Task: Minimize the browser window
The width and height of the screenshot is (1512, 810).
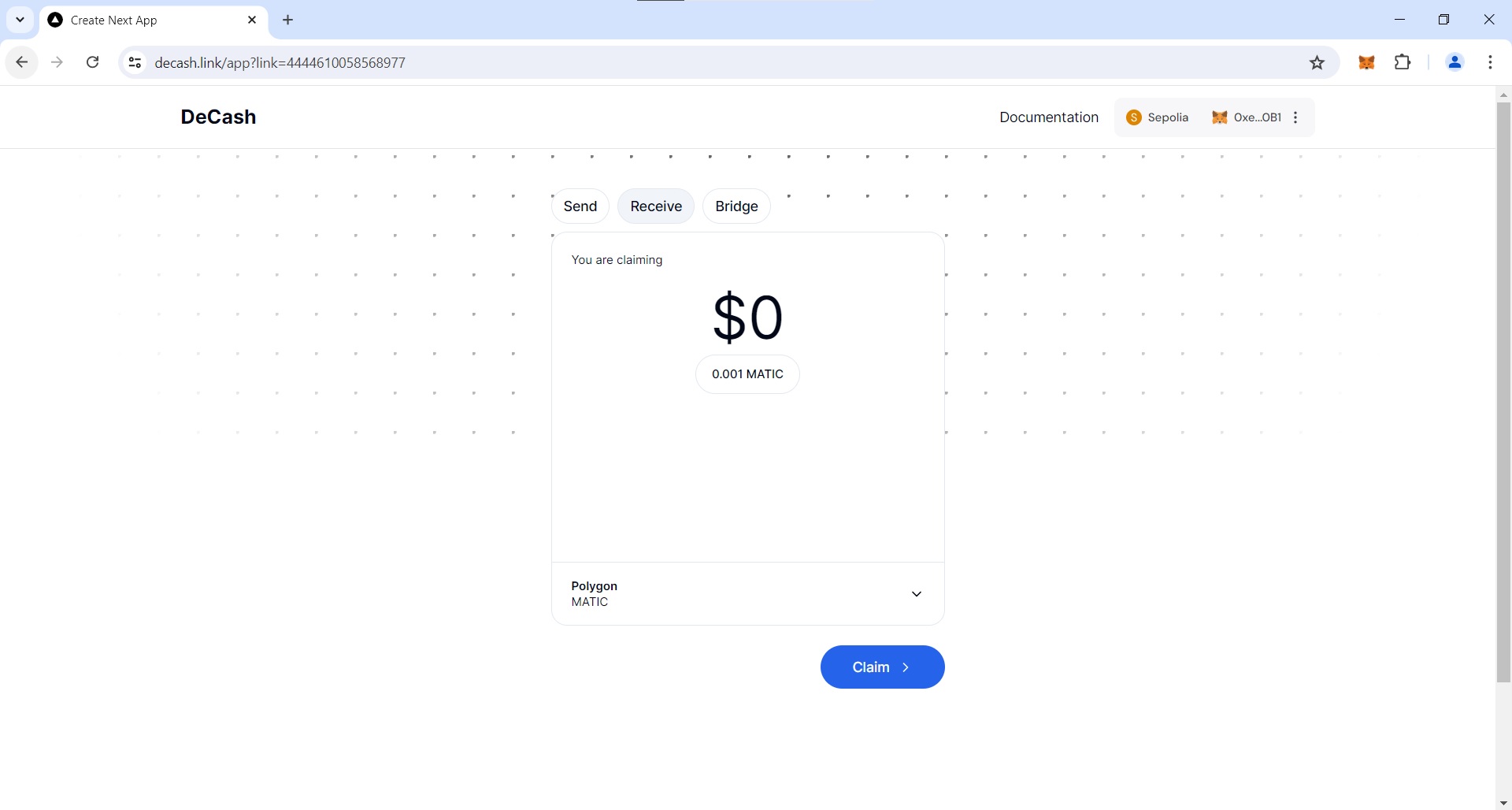Action: click(1399, 20)
